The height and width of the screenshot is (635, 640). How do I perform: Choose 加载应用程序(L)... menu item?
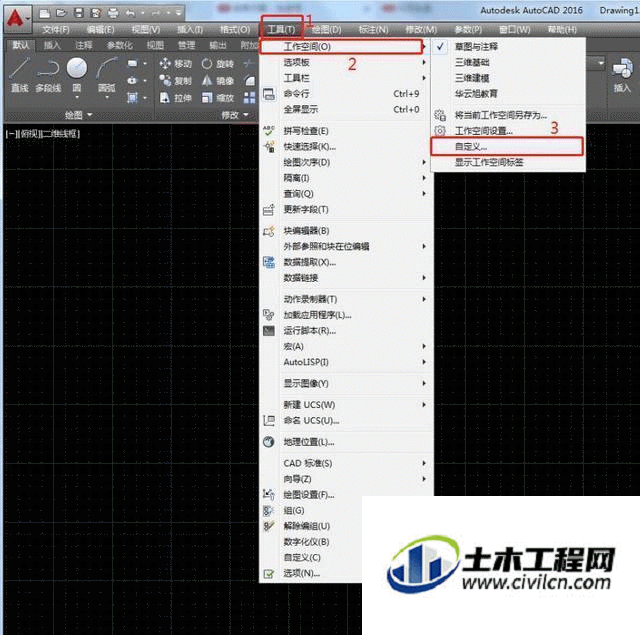[x=346, y=315]
